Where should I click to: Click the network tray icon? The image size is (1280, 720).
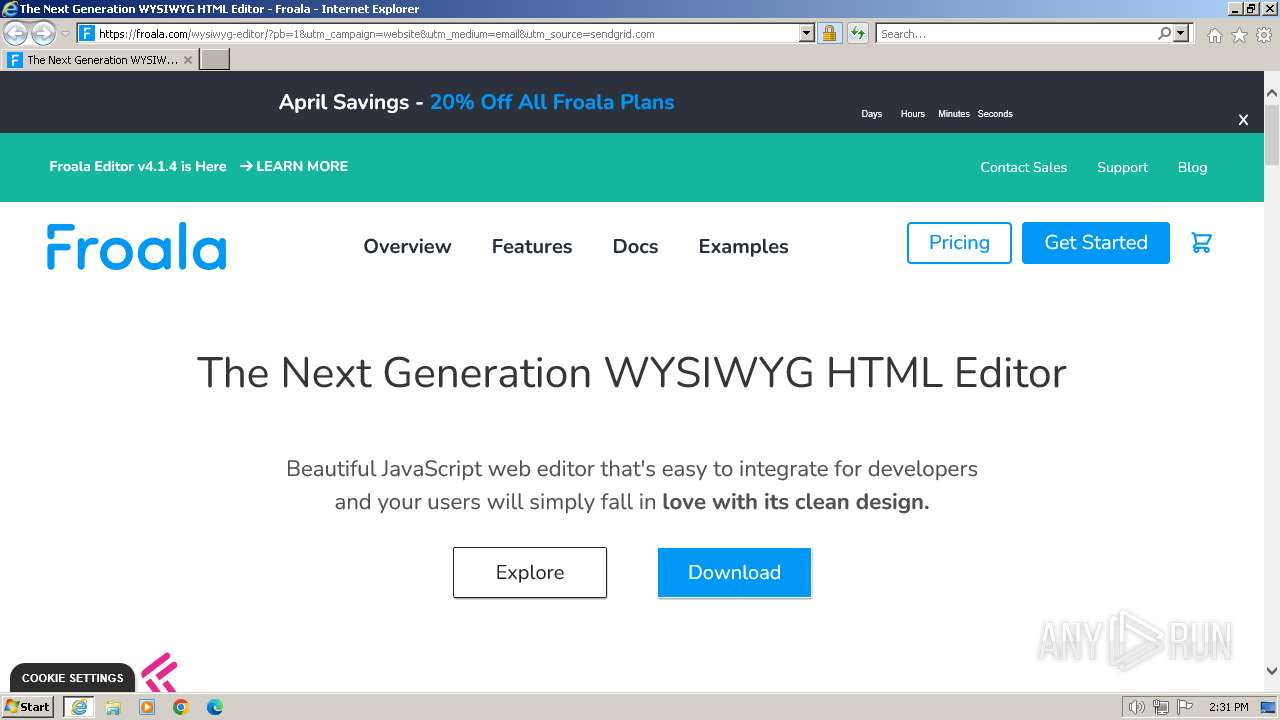pyautogui.click(x=1161, y=707)
